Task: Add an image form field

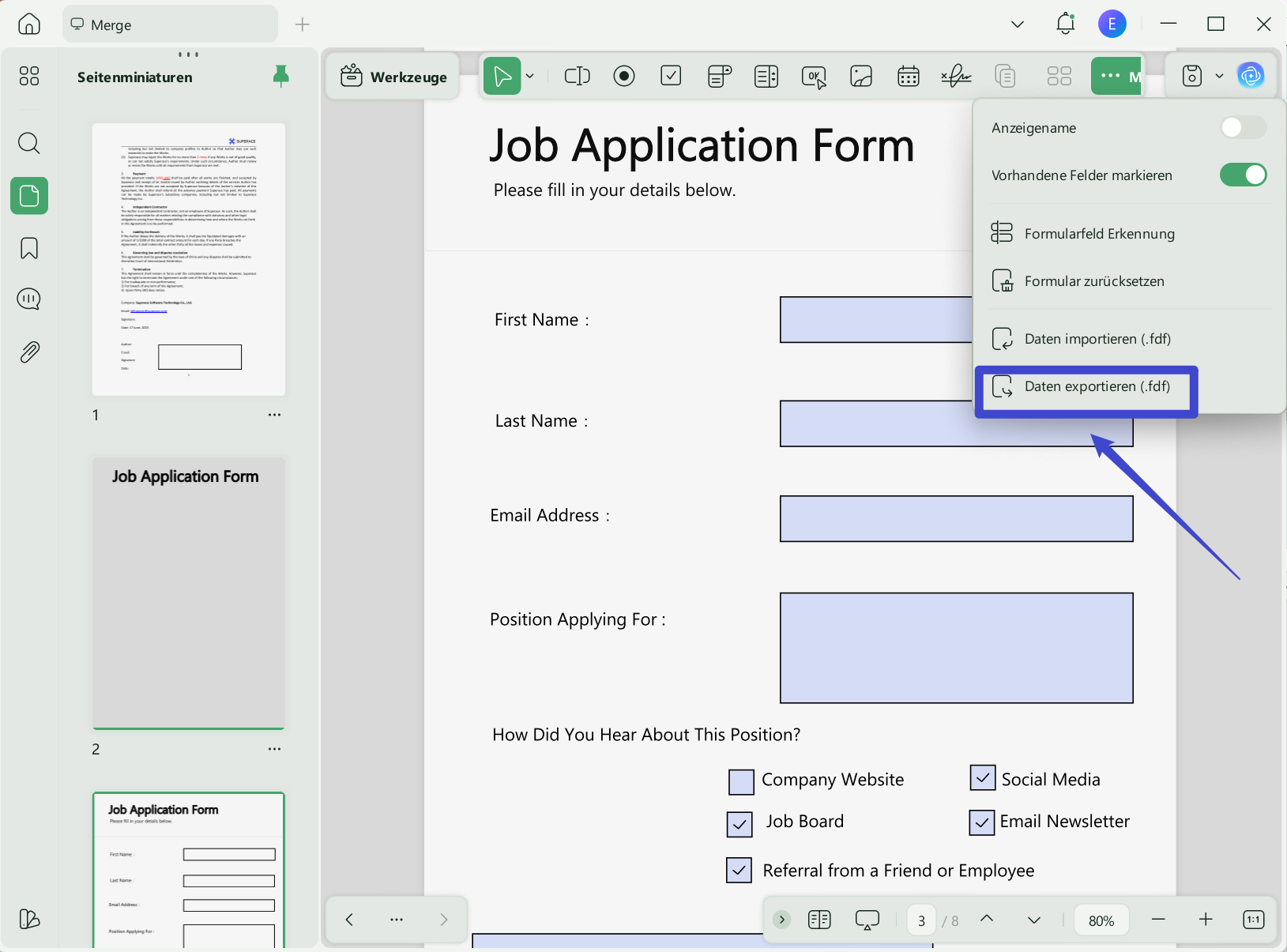Action: [861, 76]
